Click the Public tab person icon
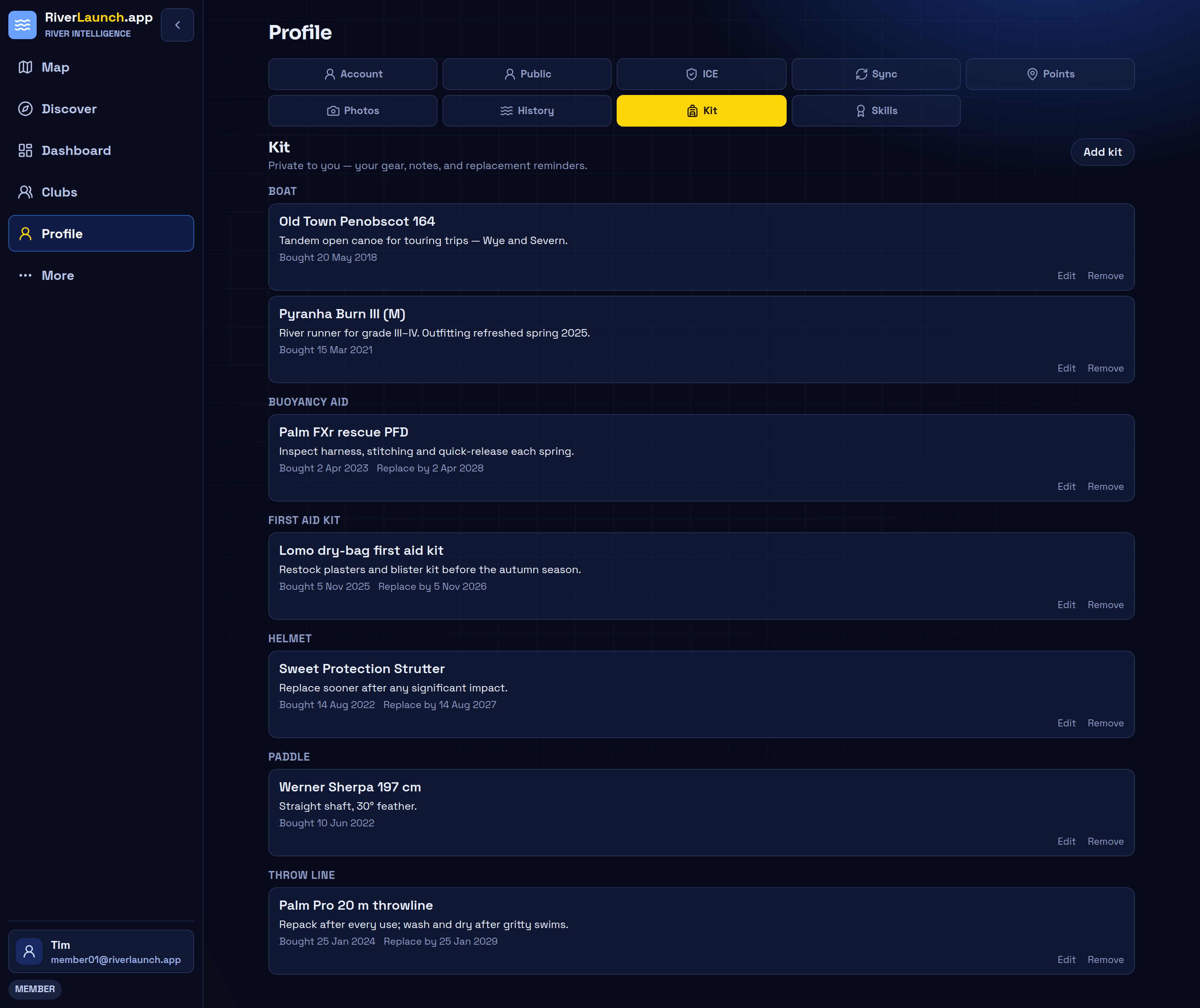Screen dimensions: 1200x1008 (510, 74)
